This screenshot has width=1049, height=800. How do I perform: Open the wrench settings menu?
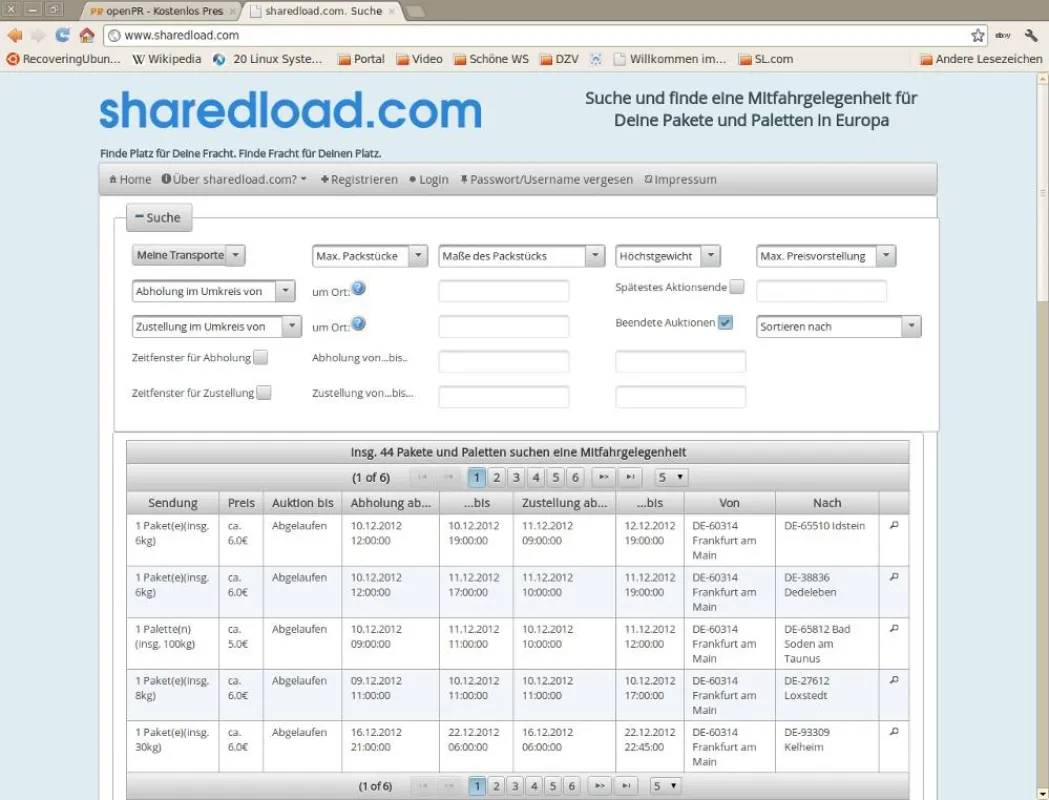point(1030,35)
